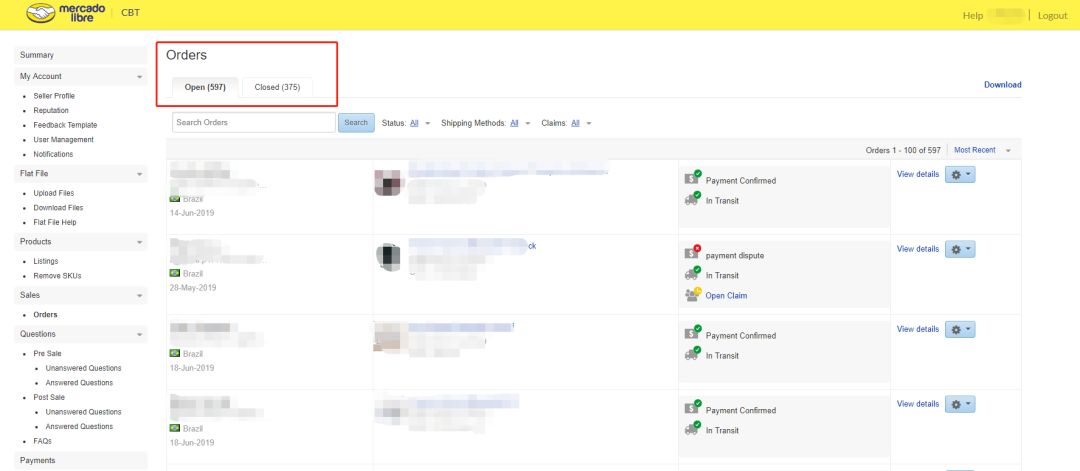Collapse the My Account sidebar section
Viewport: 1080px width, 471px height.
[x=140, y=76]
